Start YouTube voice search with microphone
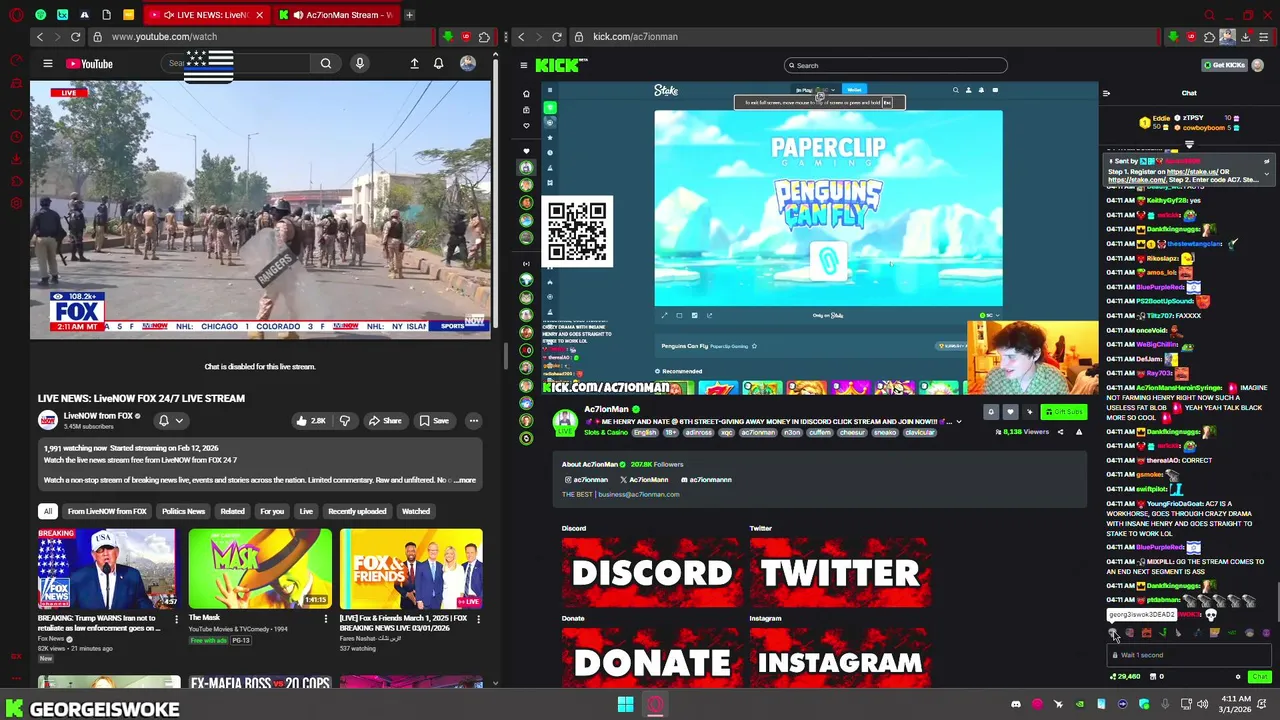Screen dimensions: 1280x720 click(x=360, y=64)
